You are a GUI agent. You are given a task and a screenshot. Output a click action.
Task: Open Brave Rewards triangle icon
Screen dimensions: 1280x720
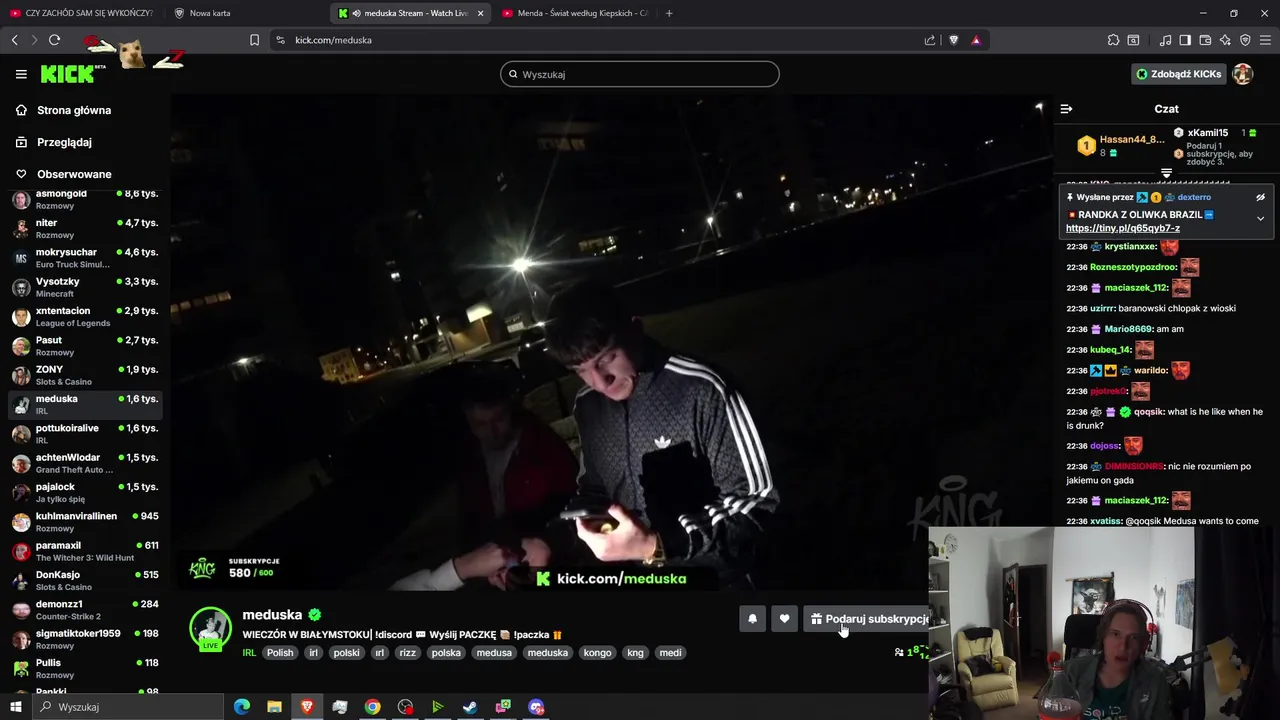(976, 40)
